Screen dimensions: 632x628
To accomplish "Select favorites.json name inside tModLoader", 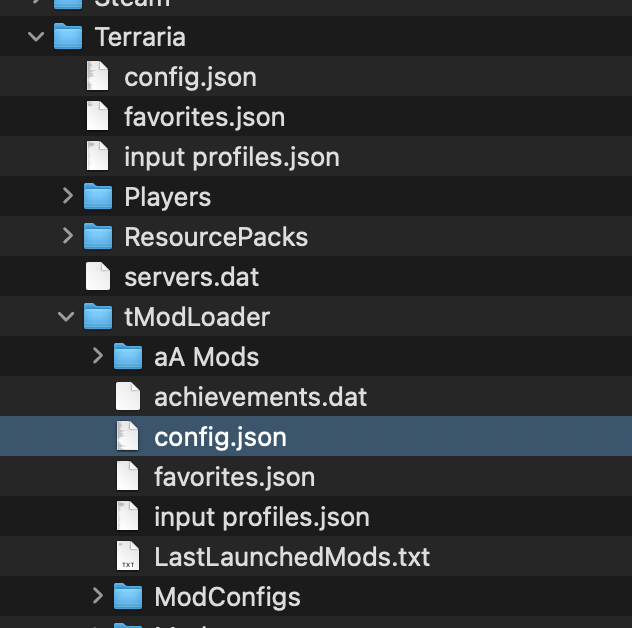I will tap(235, 477).
